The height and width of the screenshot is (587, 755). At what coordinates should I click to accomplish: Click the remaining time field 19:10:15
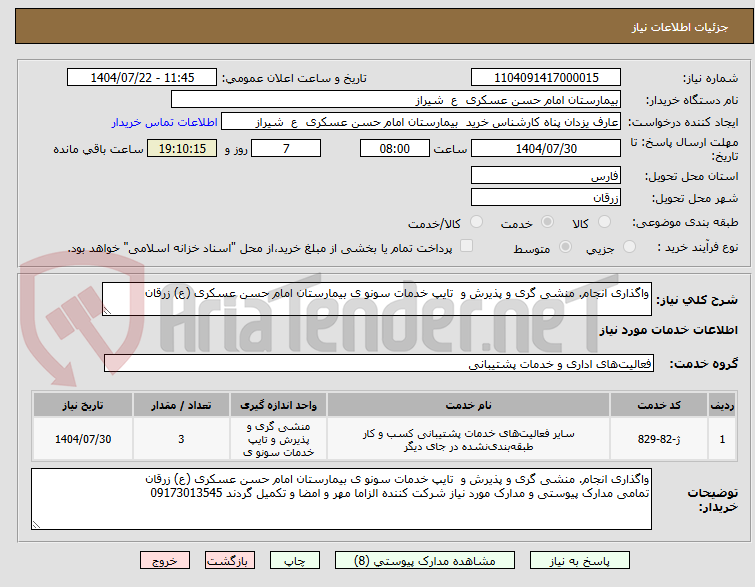[182, 148]
